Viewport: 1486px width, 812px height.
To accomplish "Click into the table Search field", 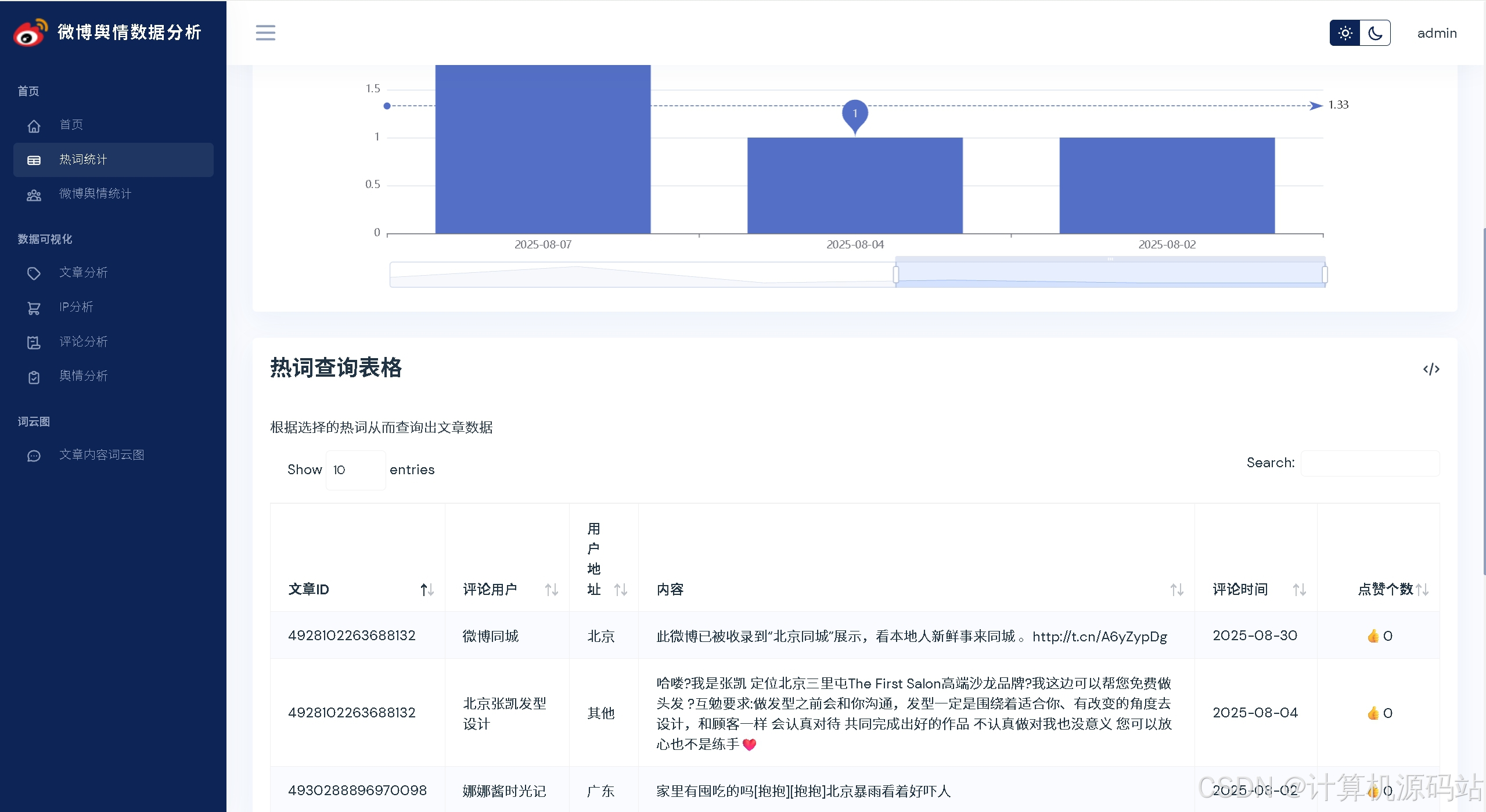I will point(1369,463).
